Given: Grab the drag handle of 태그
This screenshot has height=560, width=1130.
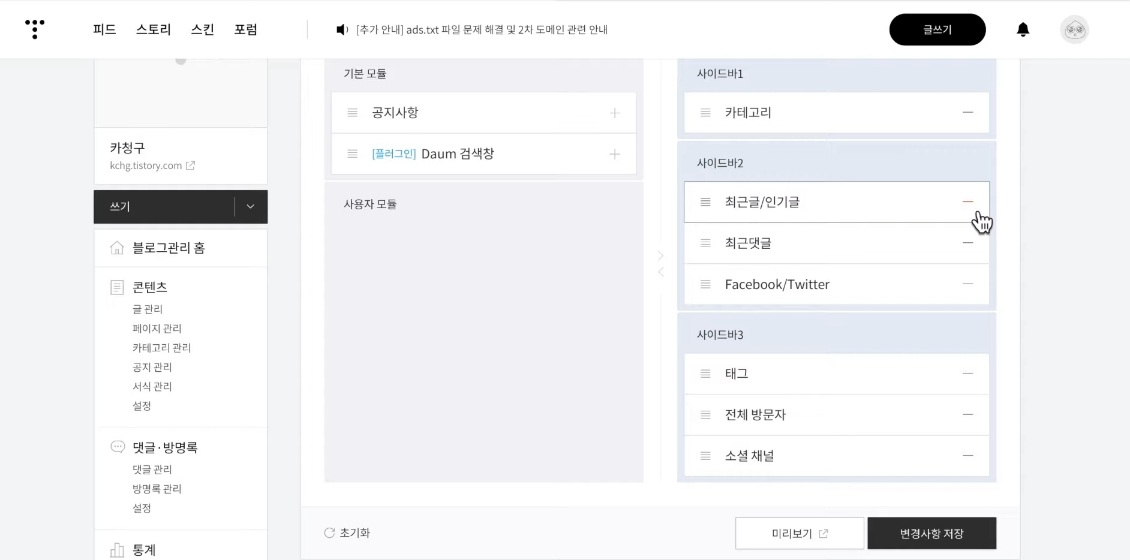Looking at the screenshot, I should coord(706,373).
